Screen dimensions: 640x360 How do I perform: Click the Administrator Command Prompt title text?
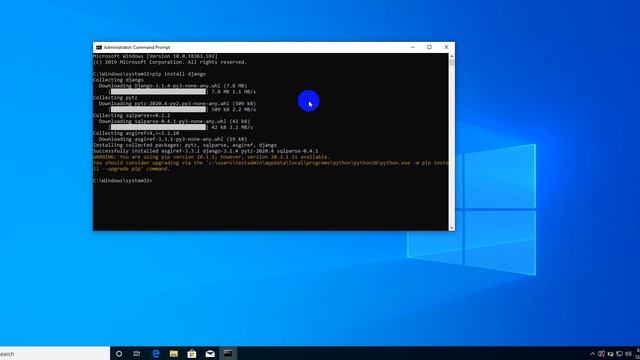(x=137, y=47)
